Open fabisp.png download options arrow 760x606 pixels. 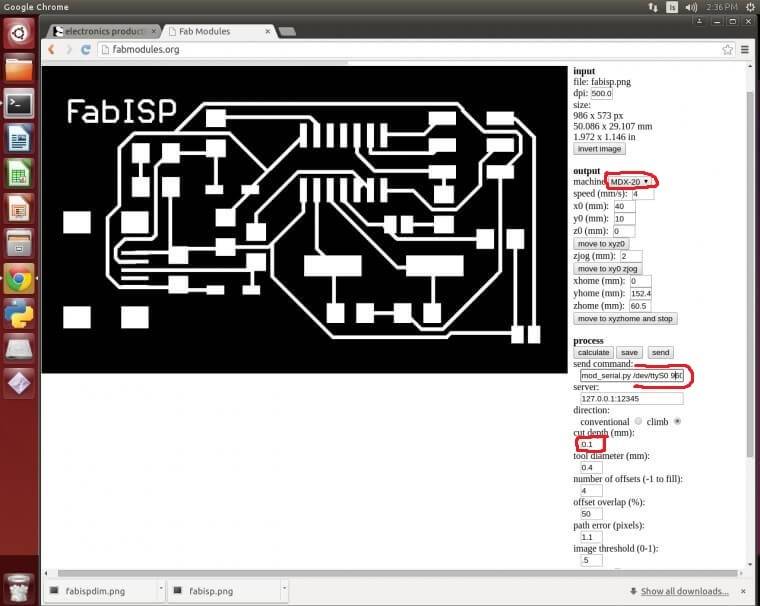(x=284, y=589)
